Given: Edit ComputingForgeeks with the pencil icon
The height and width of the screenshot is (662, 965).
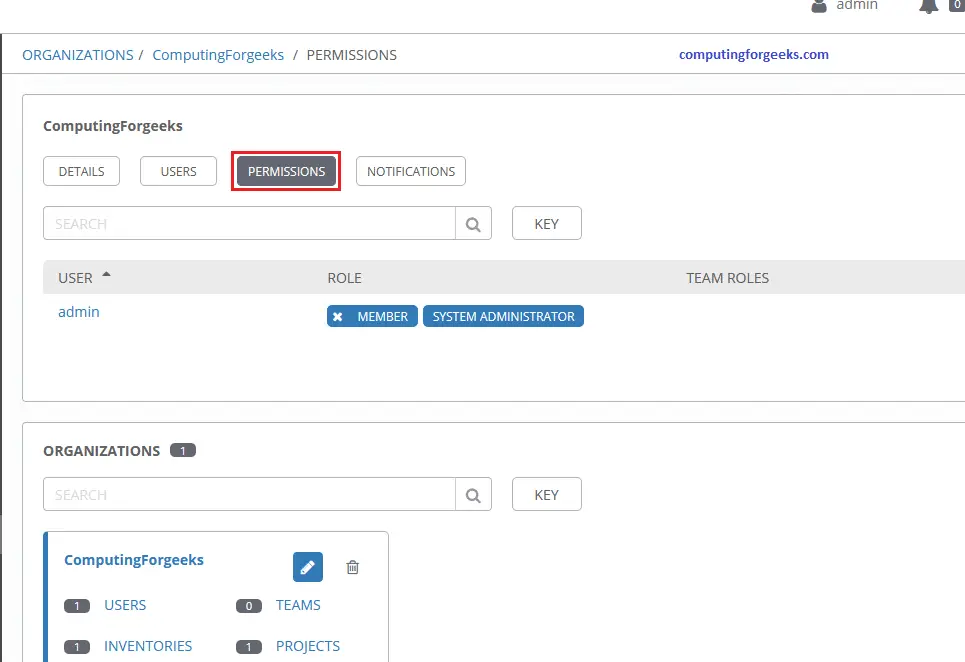Looking at the screenshot, I should [308, 567].
